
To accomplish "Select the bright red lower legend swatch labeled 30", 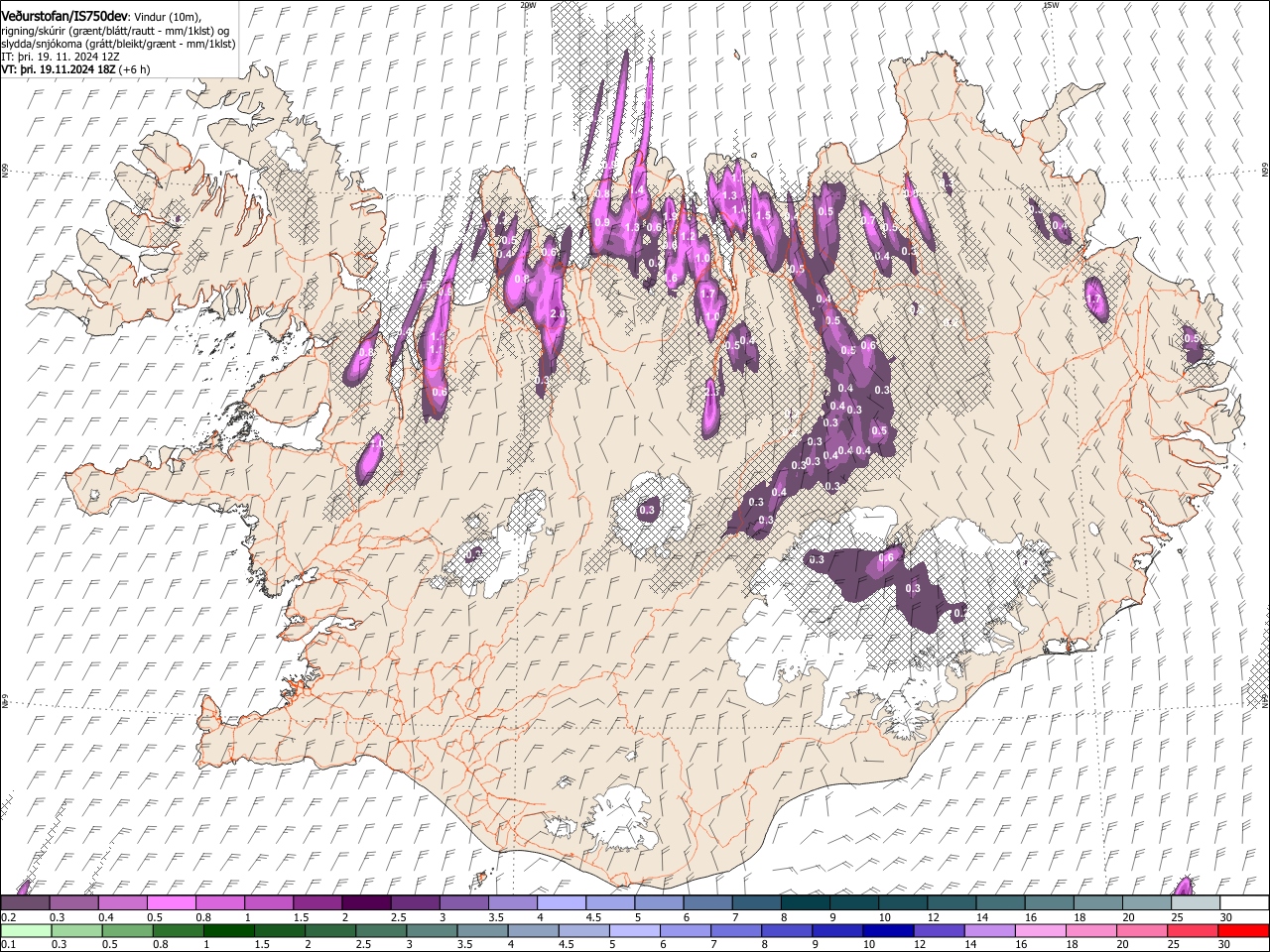I will click(1244, 931).
